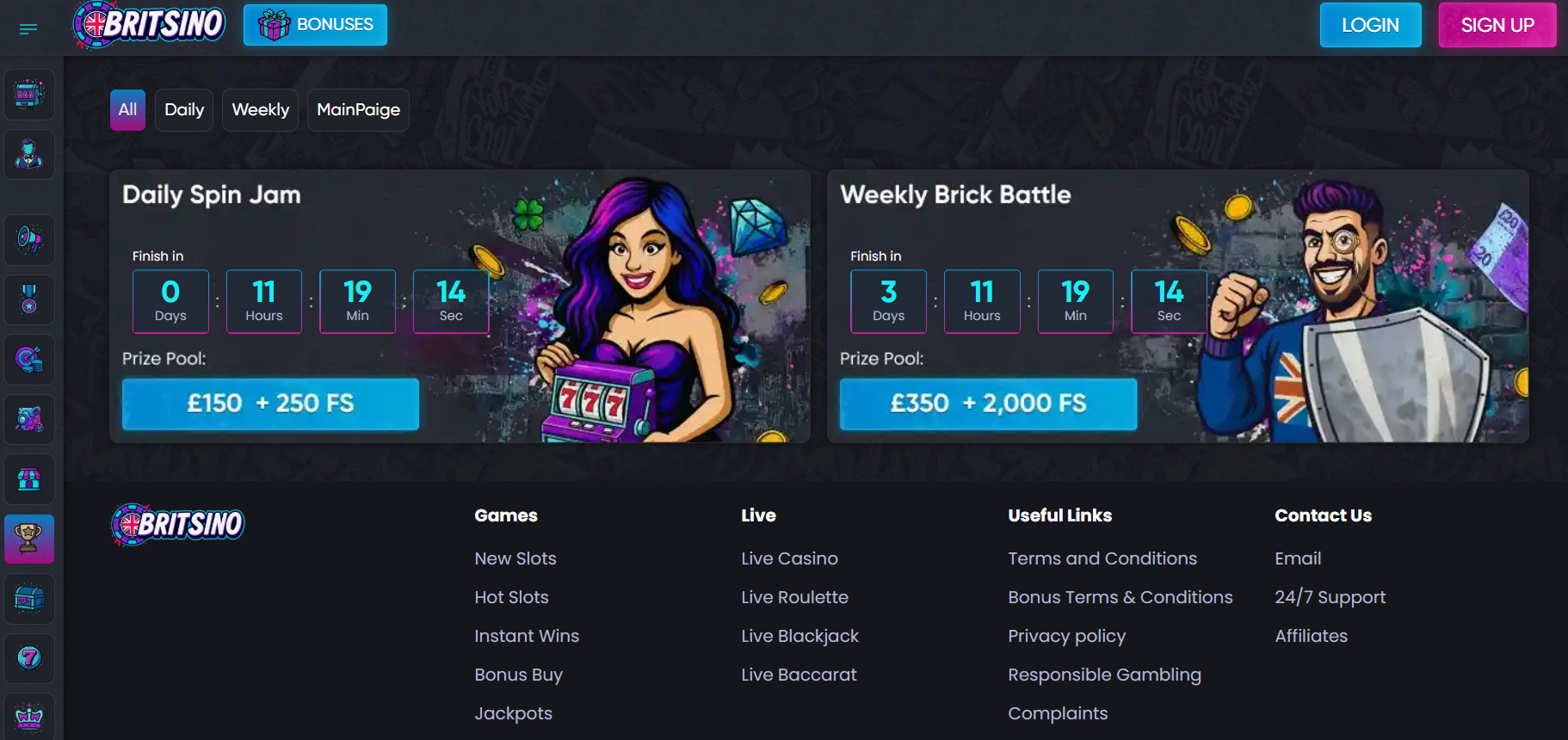Click the SIGN UP button
The width and height of the screenshot is (1568, 740).
pos(1497,25)
